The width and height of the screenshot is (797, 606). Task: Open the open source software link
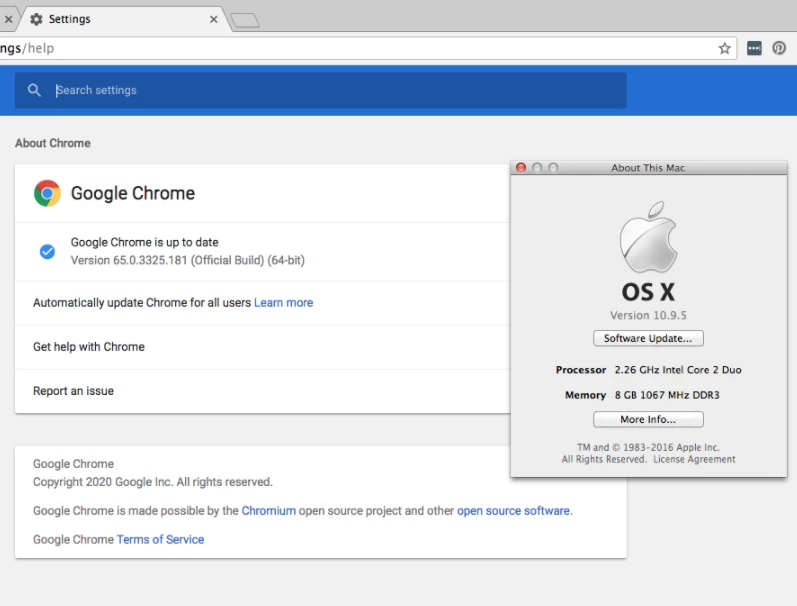(513, 510)
